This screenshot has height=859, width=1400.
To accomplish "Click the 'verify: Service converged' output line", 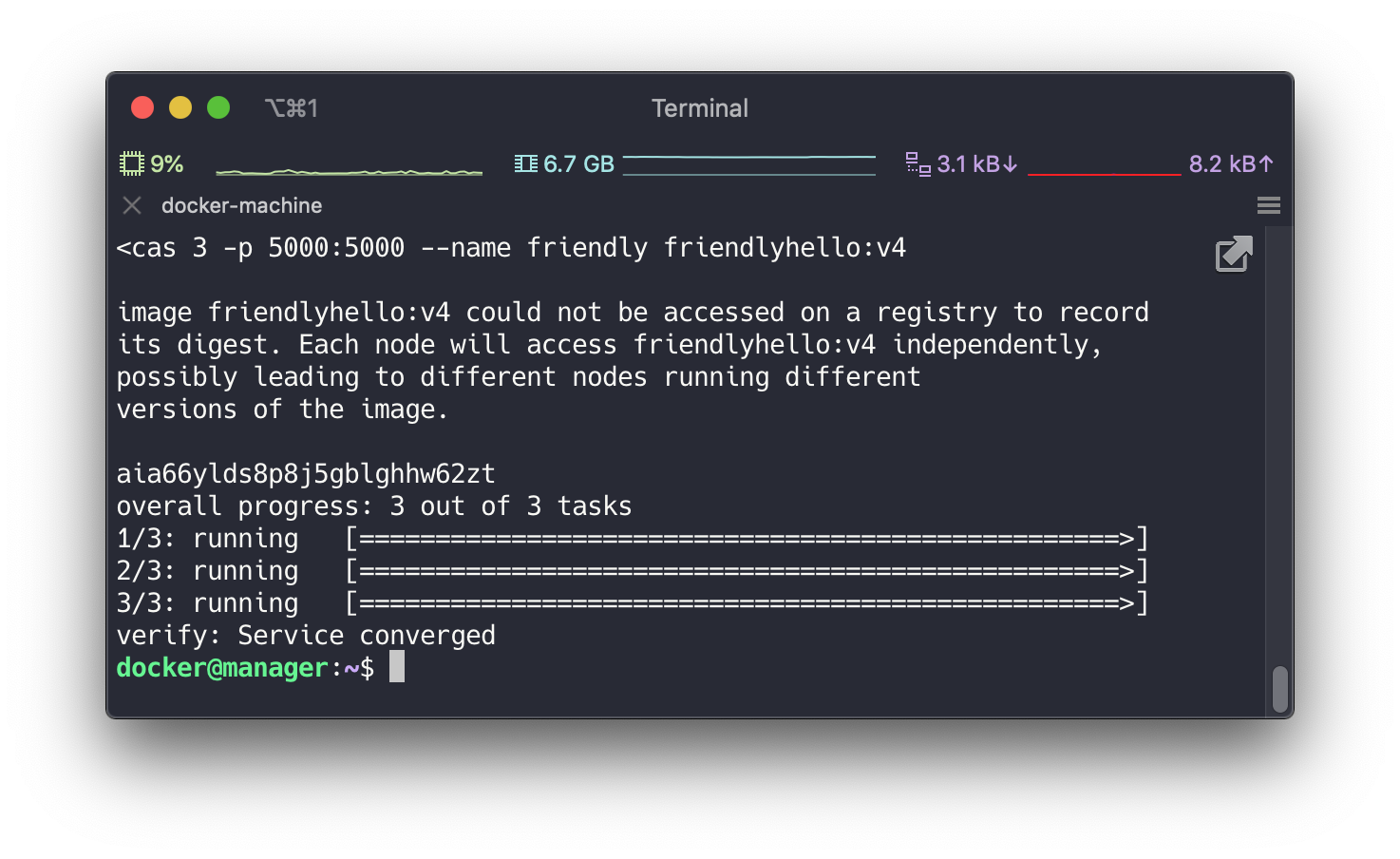I will pyautogui.click(x=306, y=634).
